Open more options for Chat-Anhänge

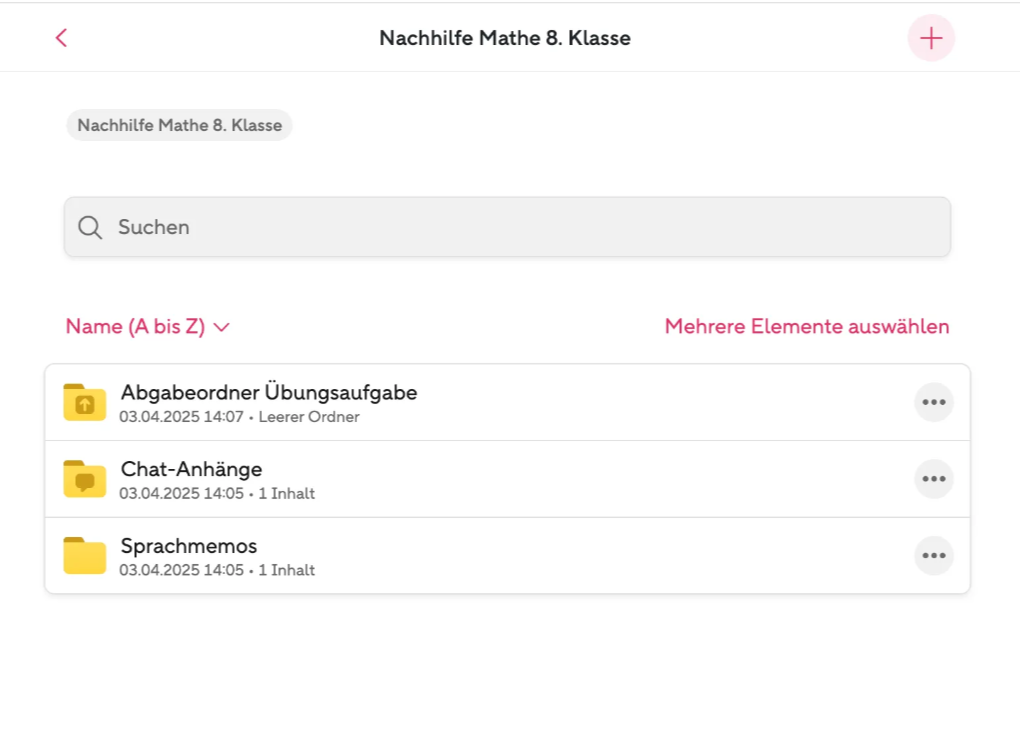(933, 479)
